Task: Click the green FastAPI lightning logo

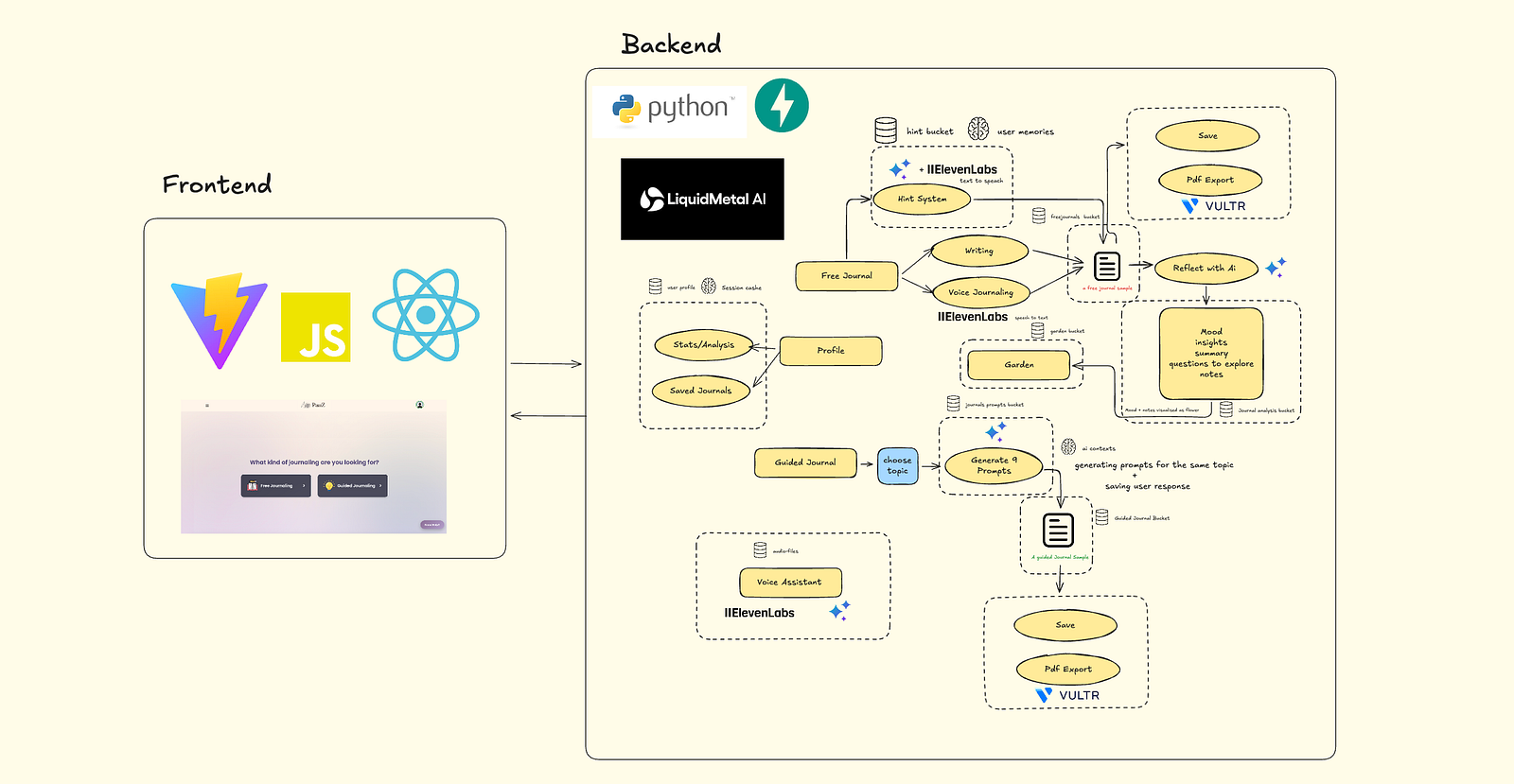Action: click(x=782, y=105)
